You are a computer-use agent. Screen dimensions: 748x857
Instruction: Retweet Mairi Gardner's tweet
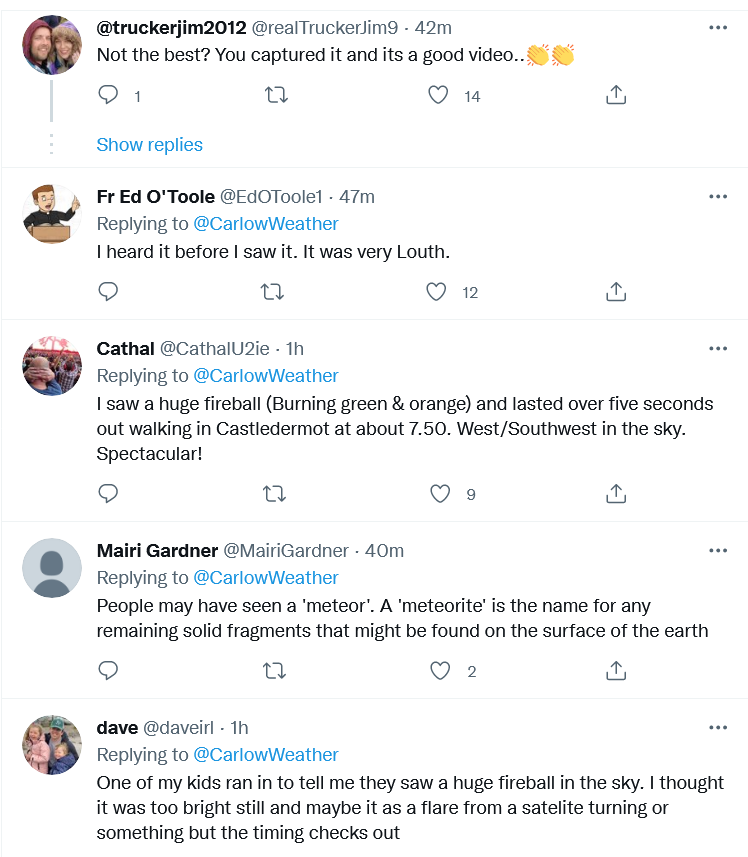pyautogui.click(x=273, y=671)
